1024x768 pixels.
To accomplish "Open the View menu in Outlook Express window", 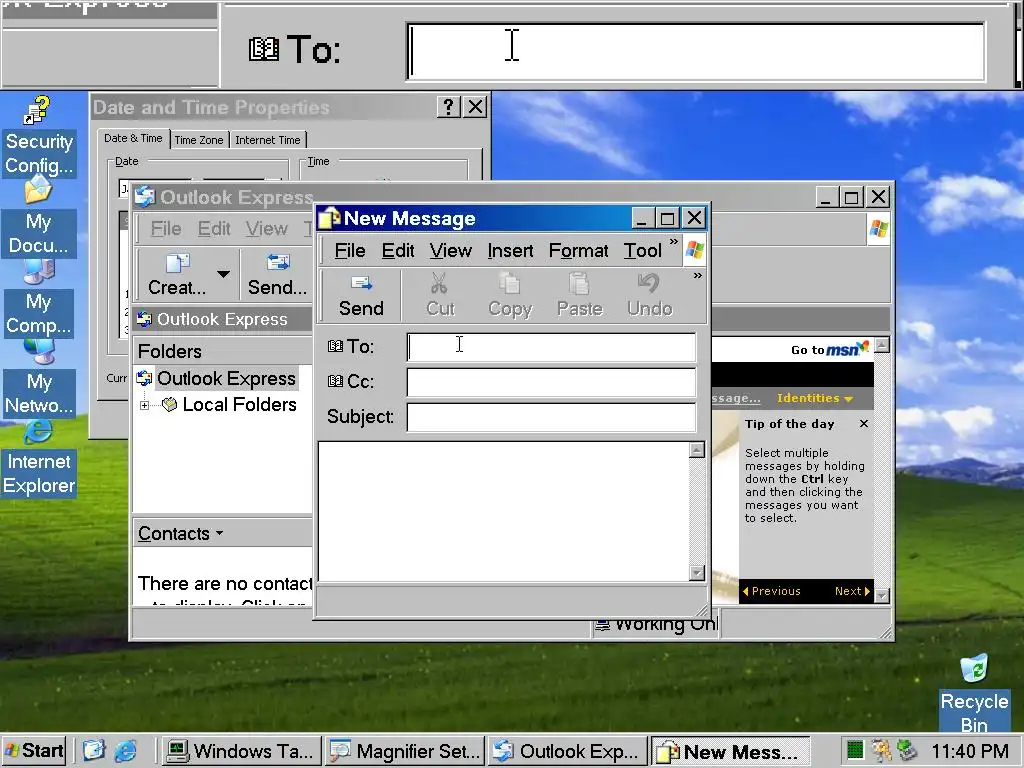I will click(x=266, y=229).
